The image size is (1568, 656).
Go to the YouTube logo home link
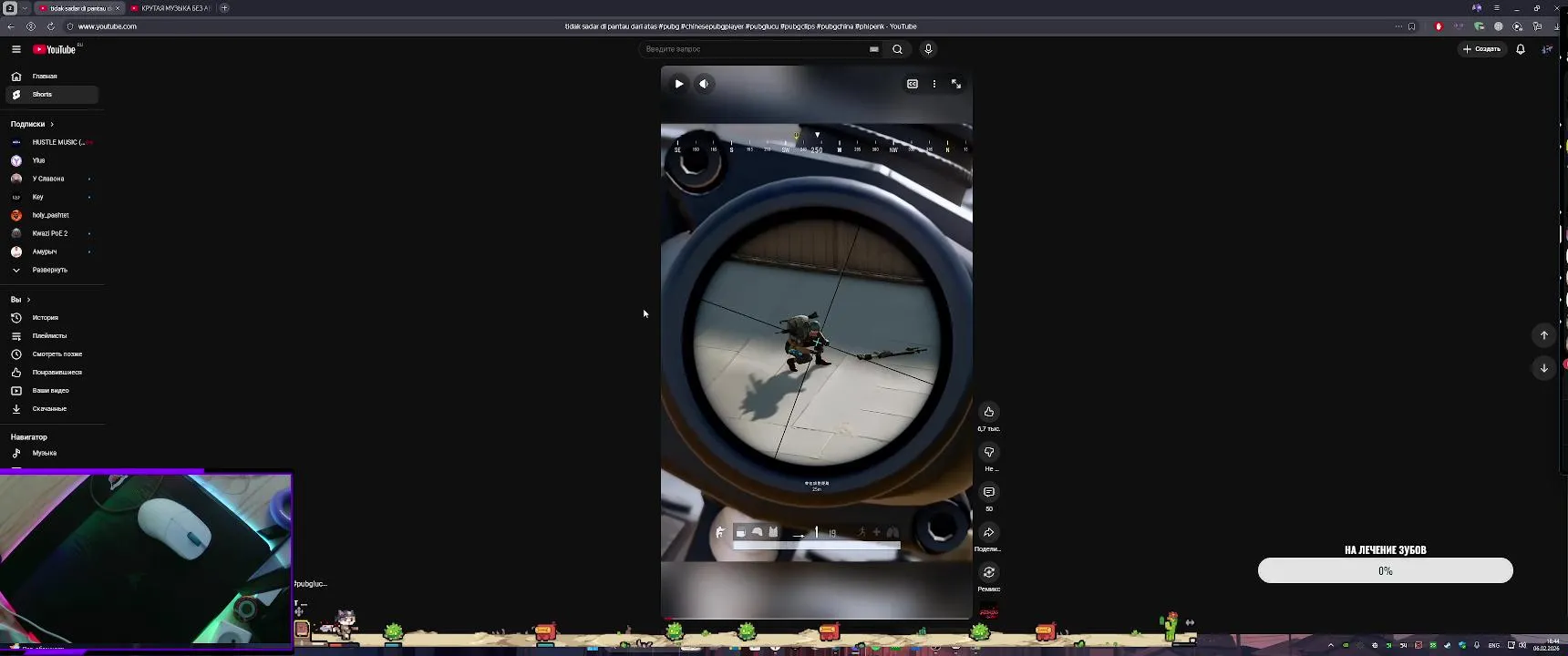55,49
